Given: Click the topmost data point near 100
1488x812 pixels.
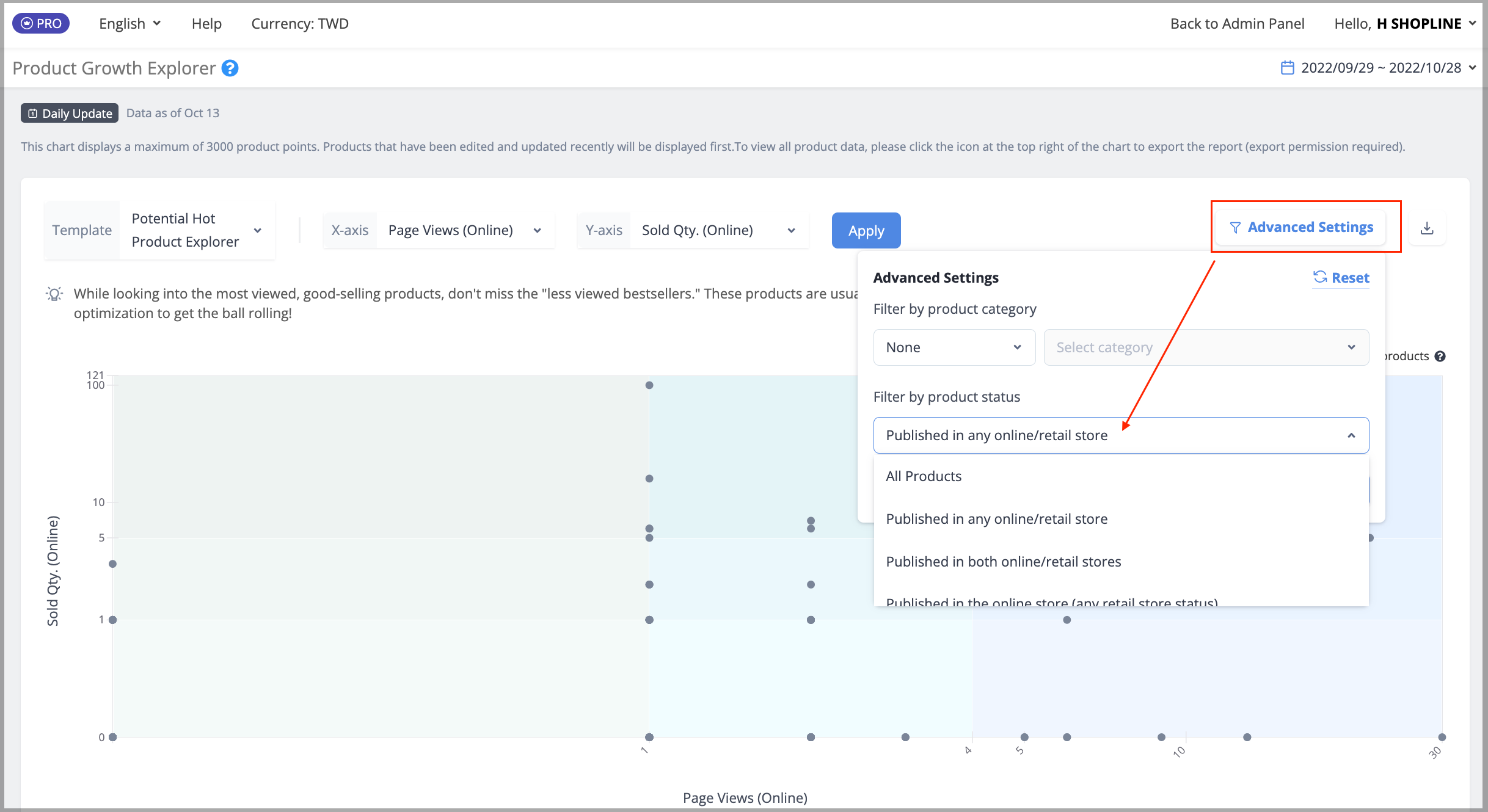Looking at the screenshot, I should pos(649,385).
